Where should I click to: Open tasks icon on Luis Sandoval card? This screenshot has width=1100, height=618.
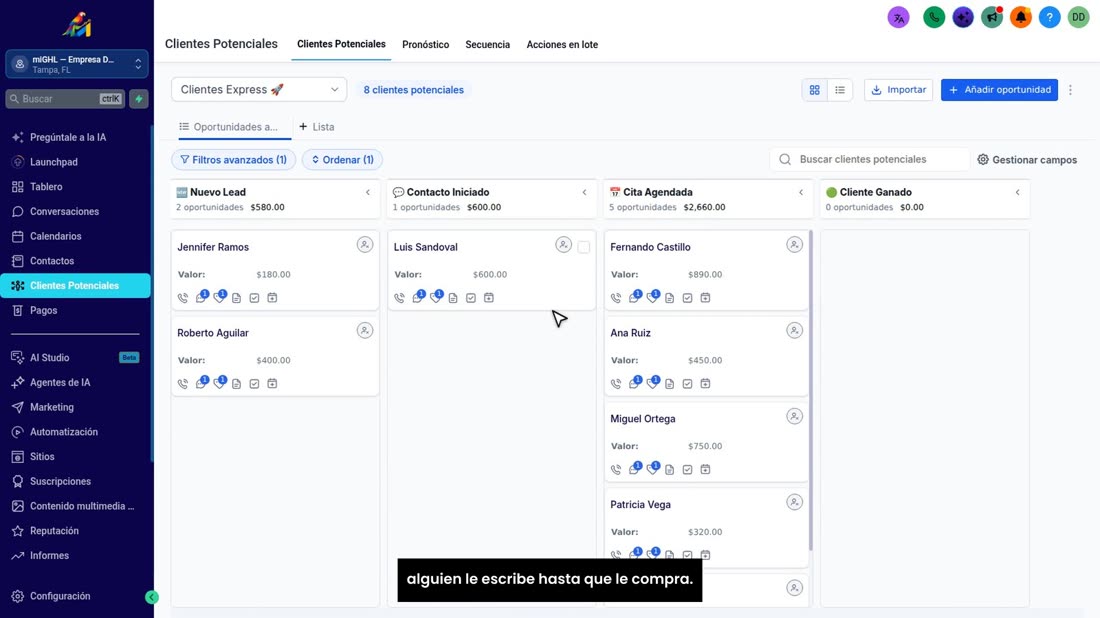point(471,298)
